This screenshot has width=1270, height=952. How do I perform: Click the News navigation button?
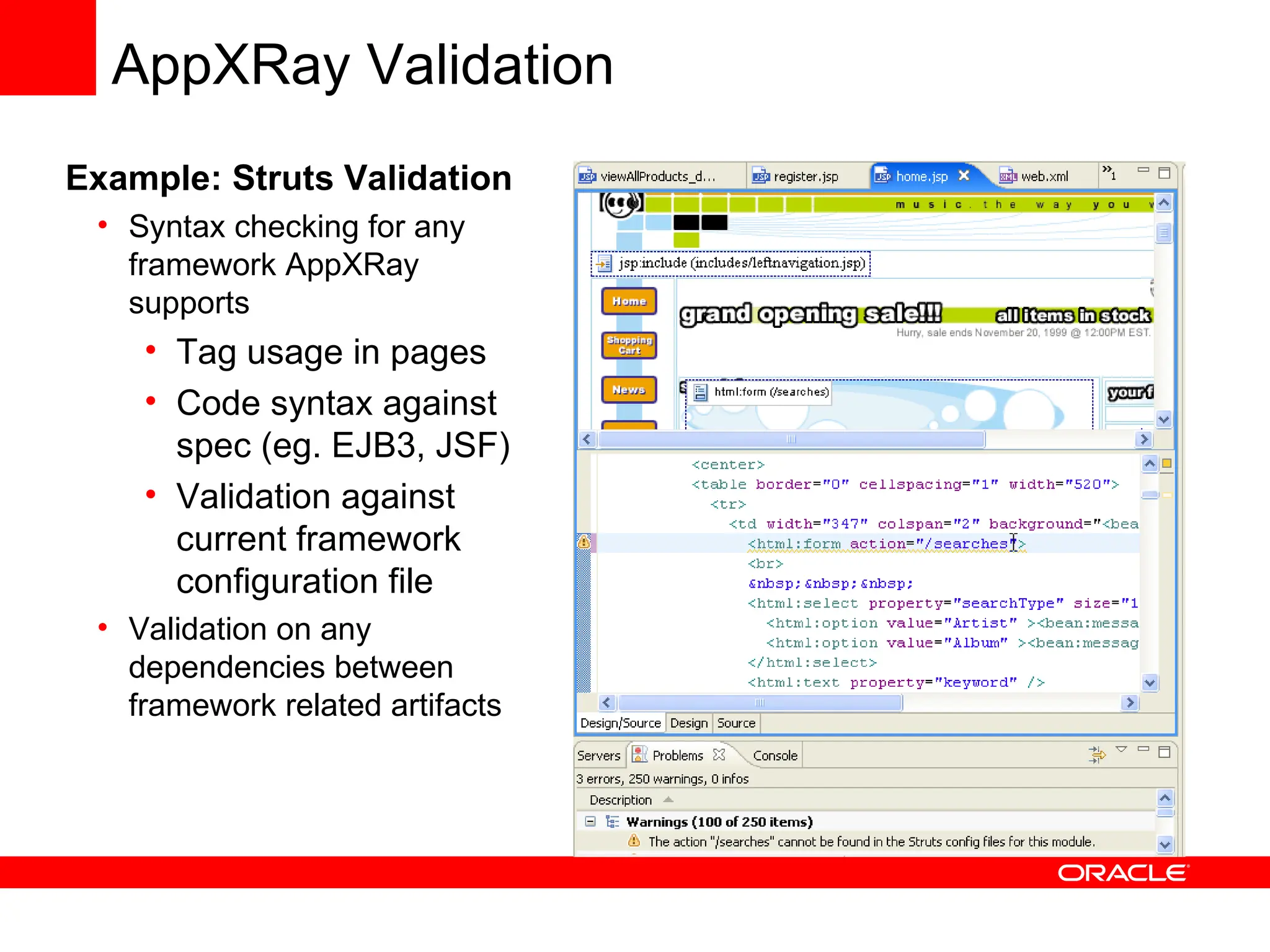click(x=629, y=390)
